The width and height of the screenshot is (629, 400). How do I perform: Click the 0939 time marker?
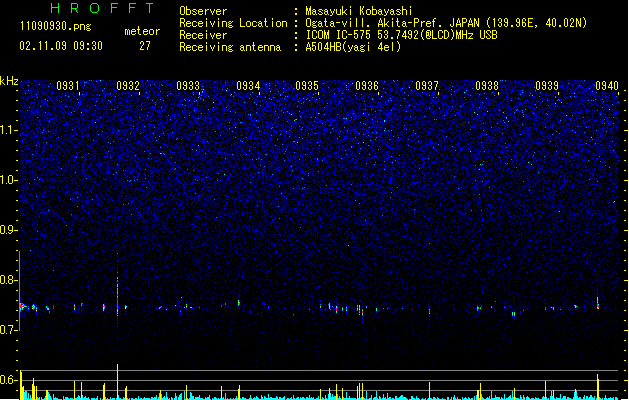point(547,86)
